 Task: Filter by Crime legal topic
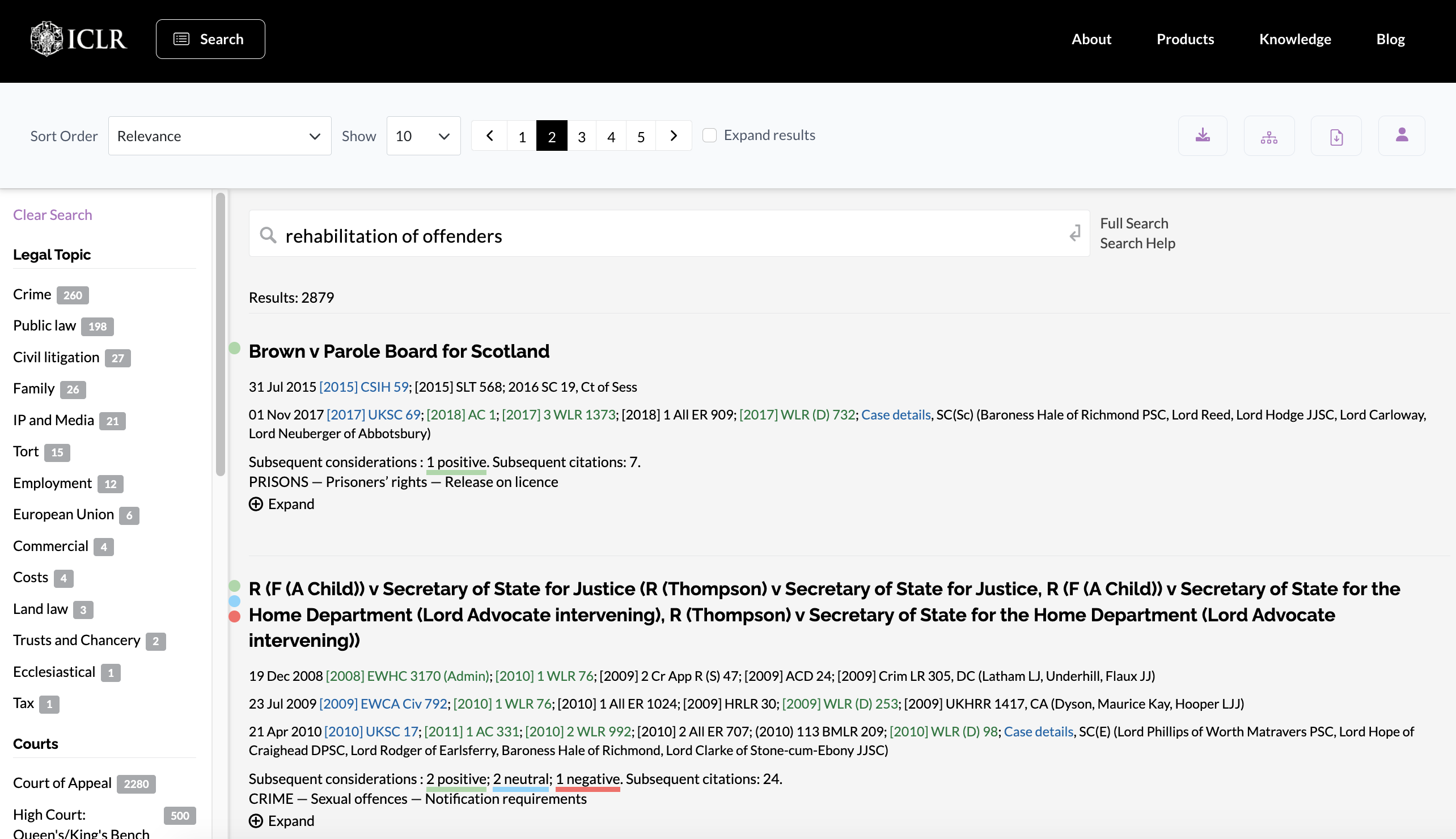coord(32,294)
